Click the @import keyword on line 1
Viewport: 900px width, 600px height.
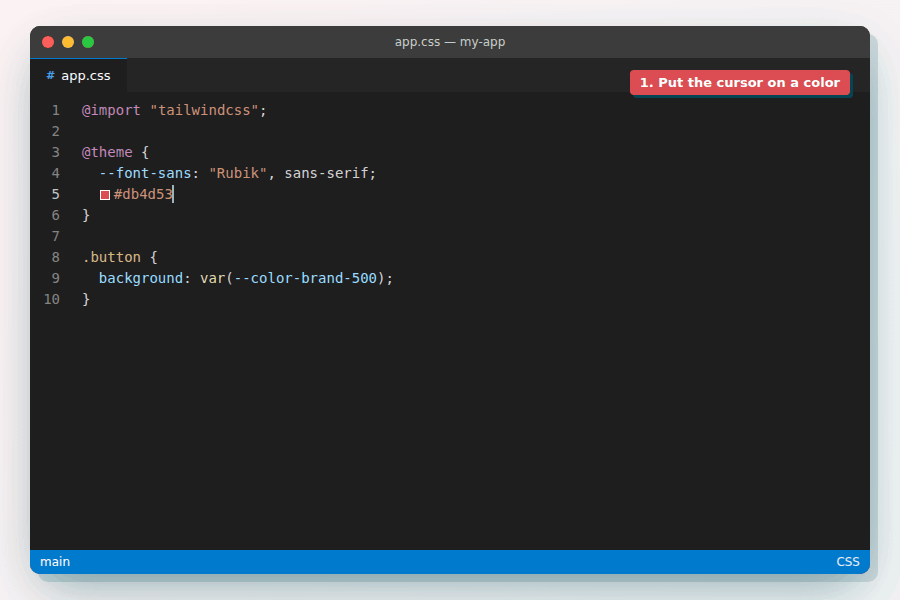click(x=111, y=110)
